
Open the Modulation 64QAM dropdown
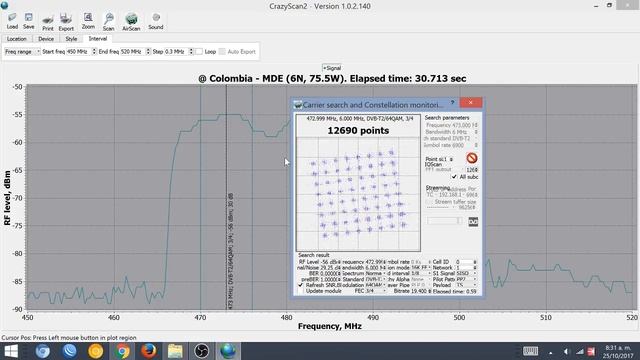376,285
